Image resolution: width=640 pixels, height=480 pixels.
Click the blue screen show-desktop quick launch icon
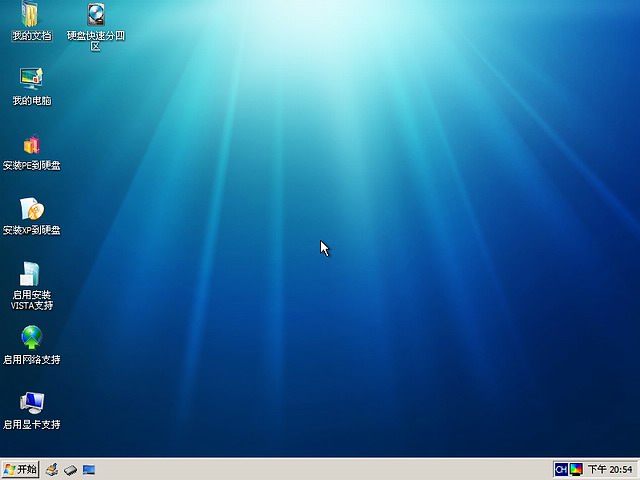[89, 469]
